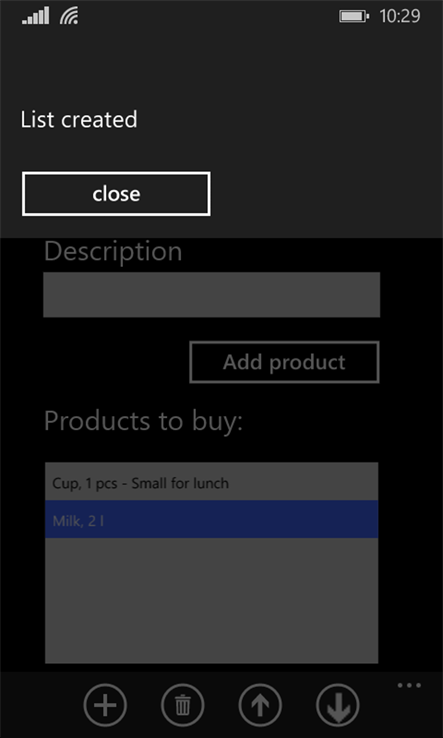The width and height of the screenshot is (443, 738).
Task: Tap the Add product button
Action: coord(284,362)
